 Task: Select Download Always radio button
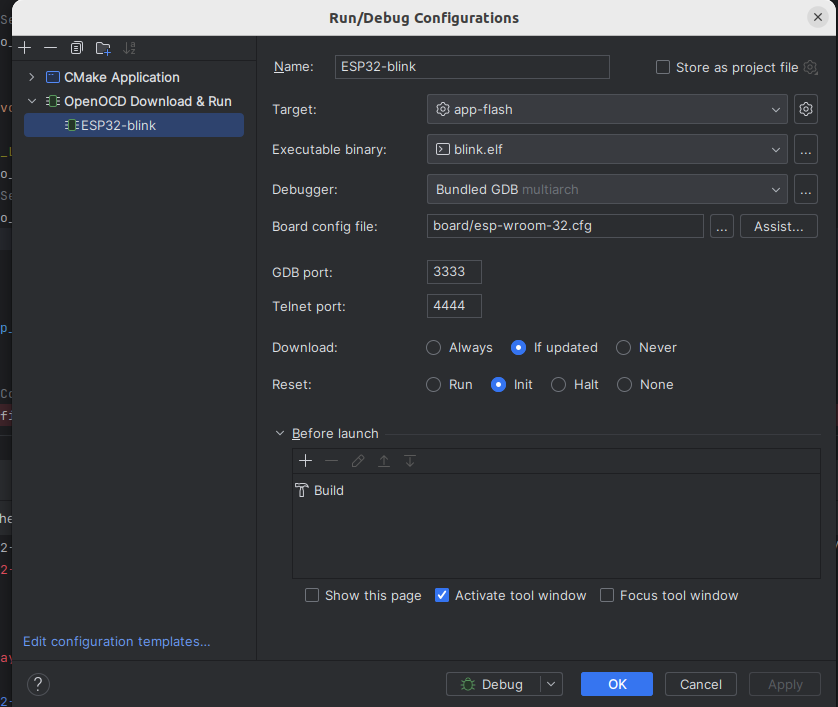pyautogui.click(x=433, y=348)
